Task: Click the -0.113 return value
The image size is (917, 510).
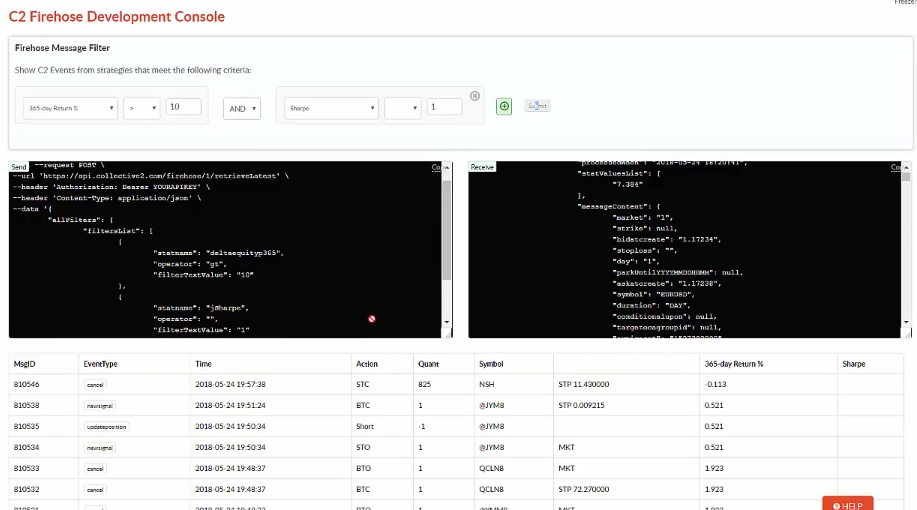Action: pyautogui.click(x=715, y=384)
